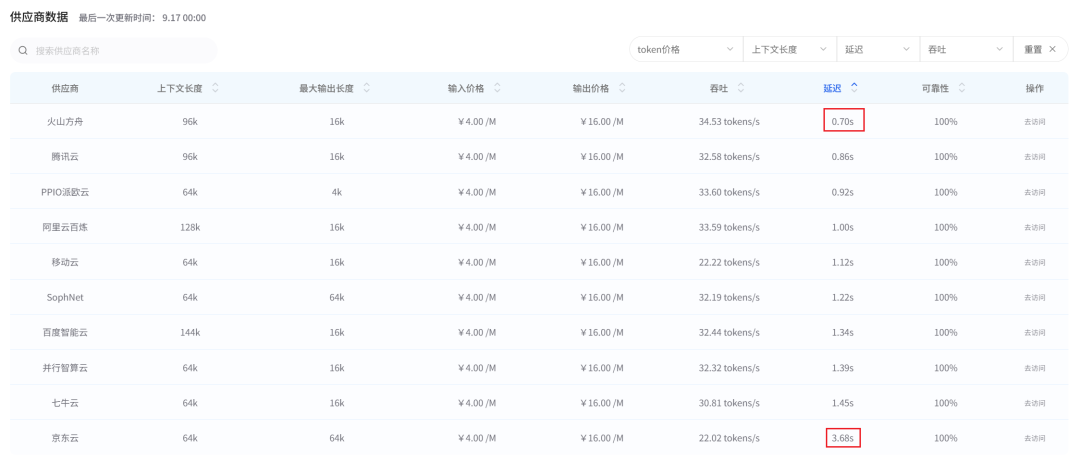The width and height of the screenshot is (1080, 462).
Task: Select the 京东云 provider name
Action: [x=65, y=438]
